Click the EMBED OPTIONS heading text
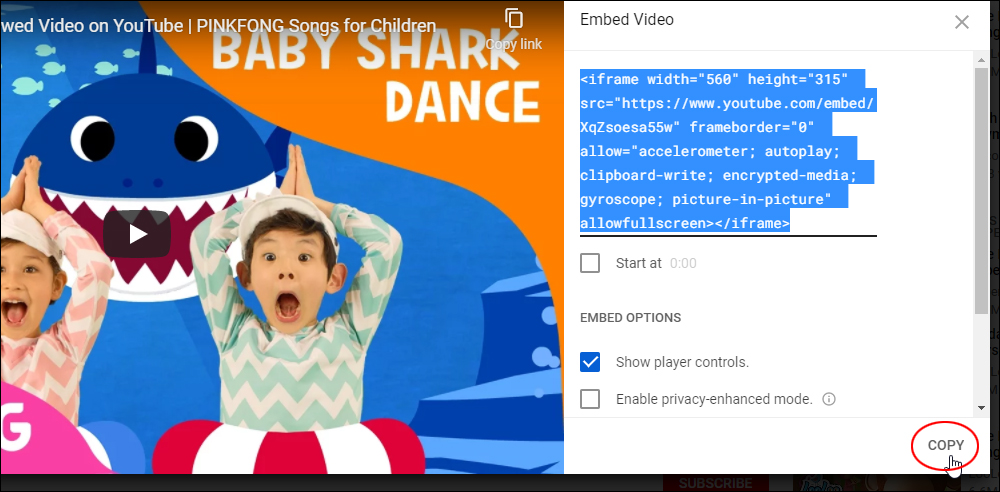 click(x=630, y=318)
